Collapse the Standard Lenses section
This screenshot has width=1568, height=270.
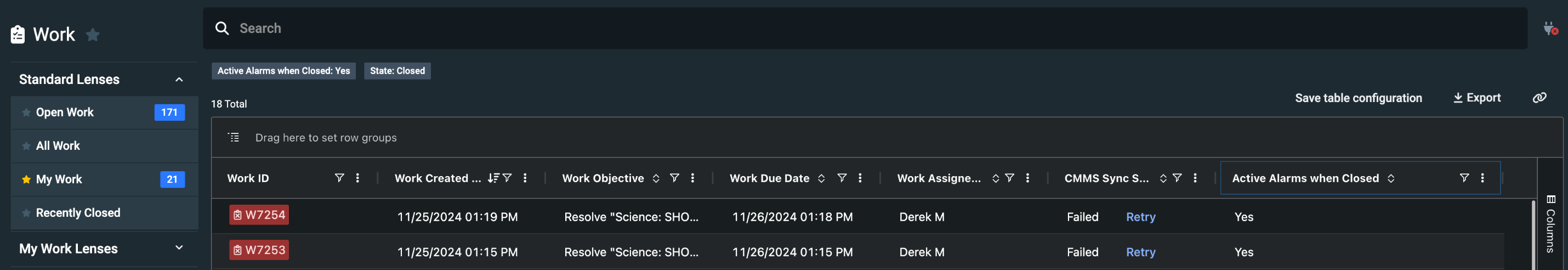(x=179, y=79)
